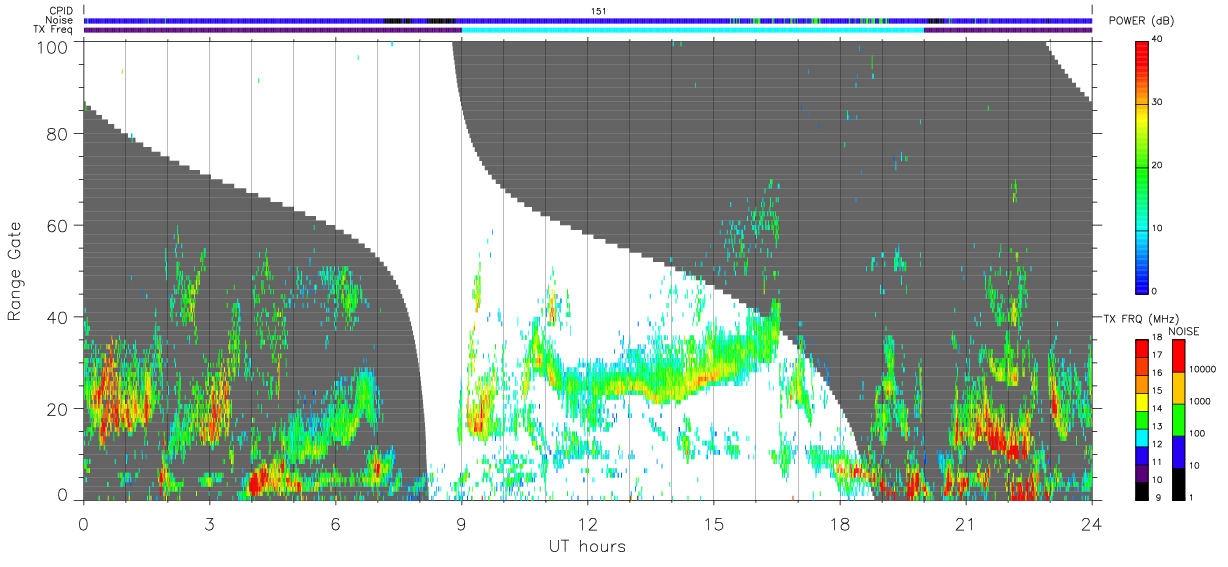
Task: Click the 9 tick label on UT hours axis
Action: coord(461,524)
